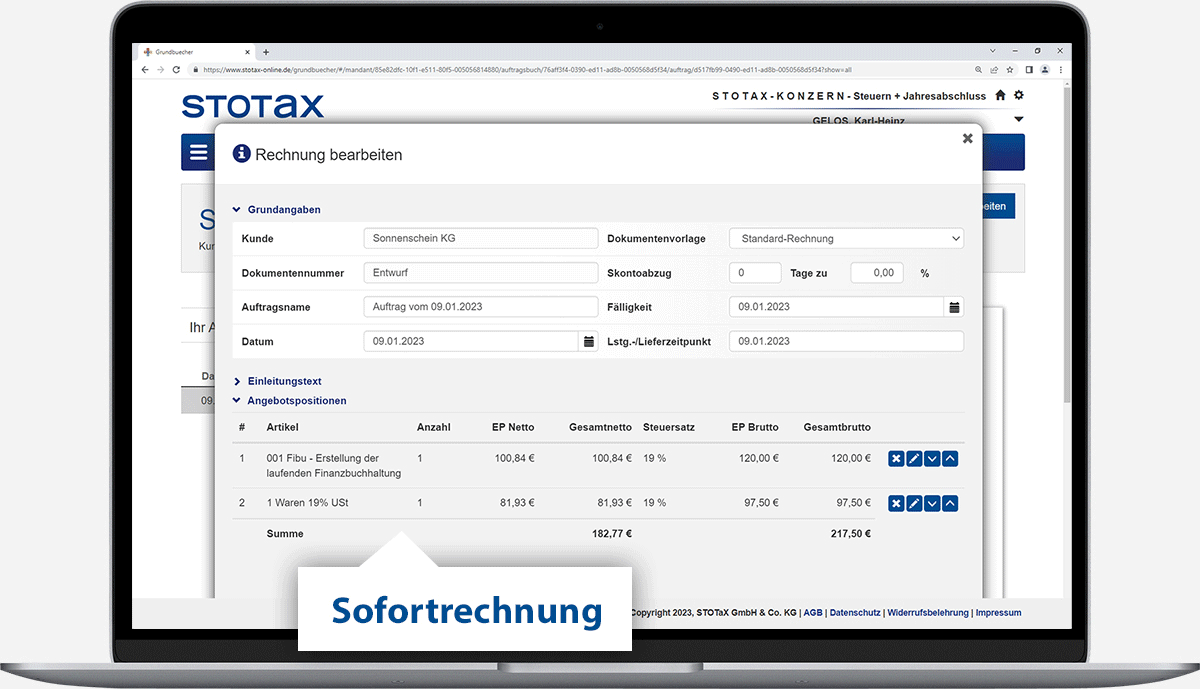Screen dimensions: 1200x689
Task: Edit the Waren 19% USt position
Action: click(914, 503)
